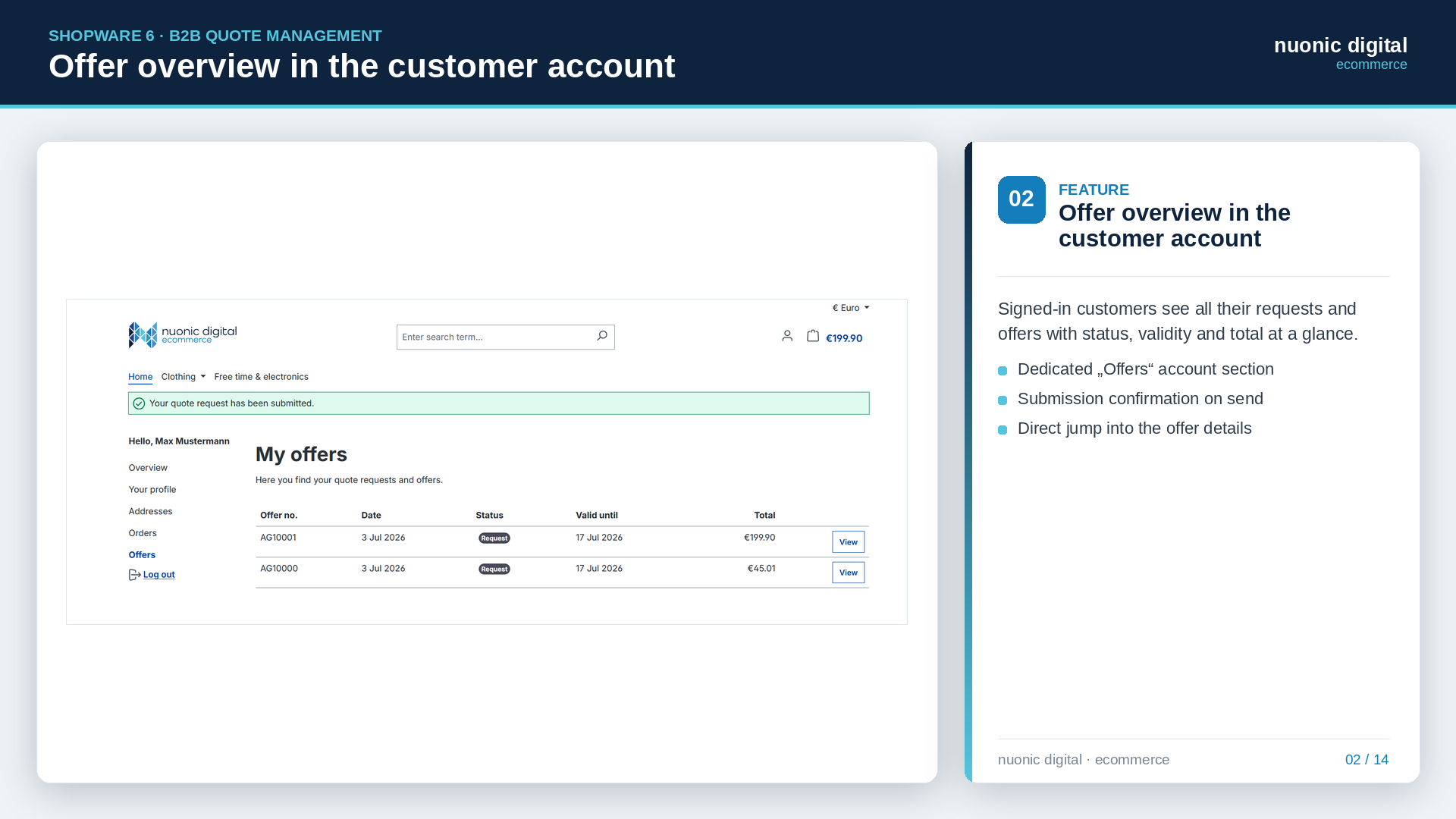1456x819 pixels.
Task: Open the user account icon
Action: [x=787, y=336]
